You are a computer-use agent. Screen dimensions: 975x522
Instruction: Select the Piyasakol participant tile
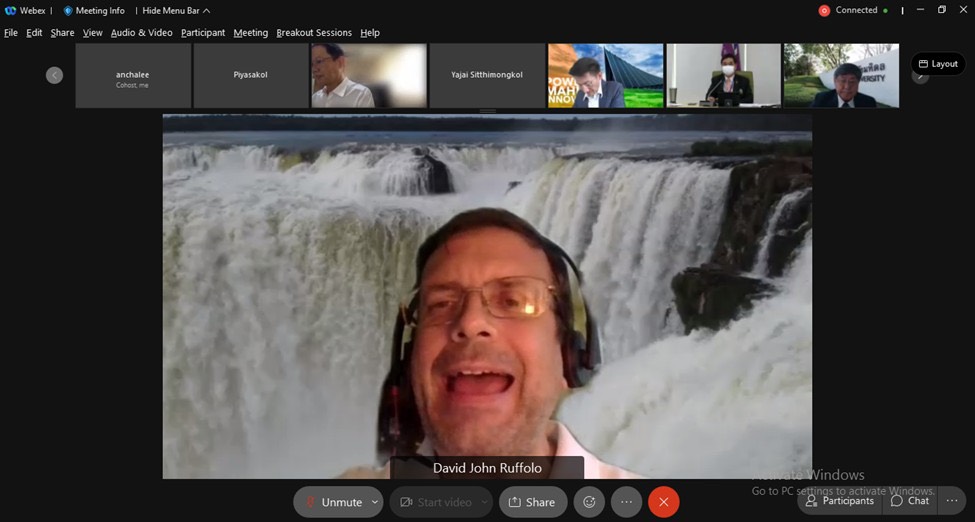[x=250, y=75]
